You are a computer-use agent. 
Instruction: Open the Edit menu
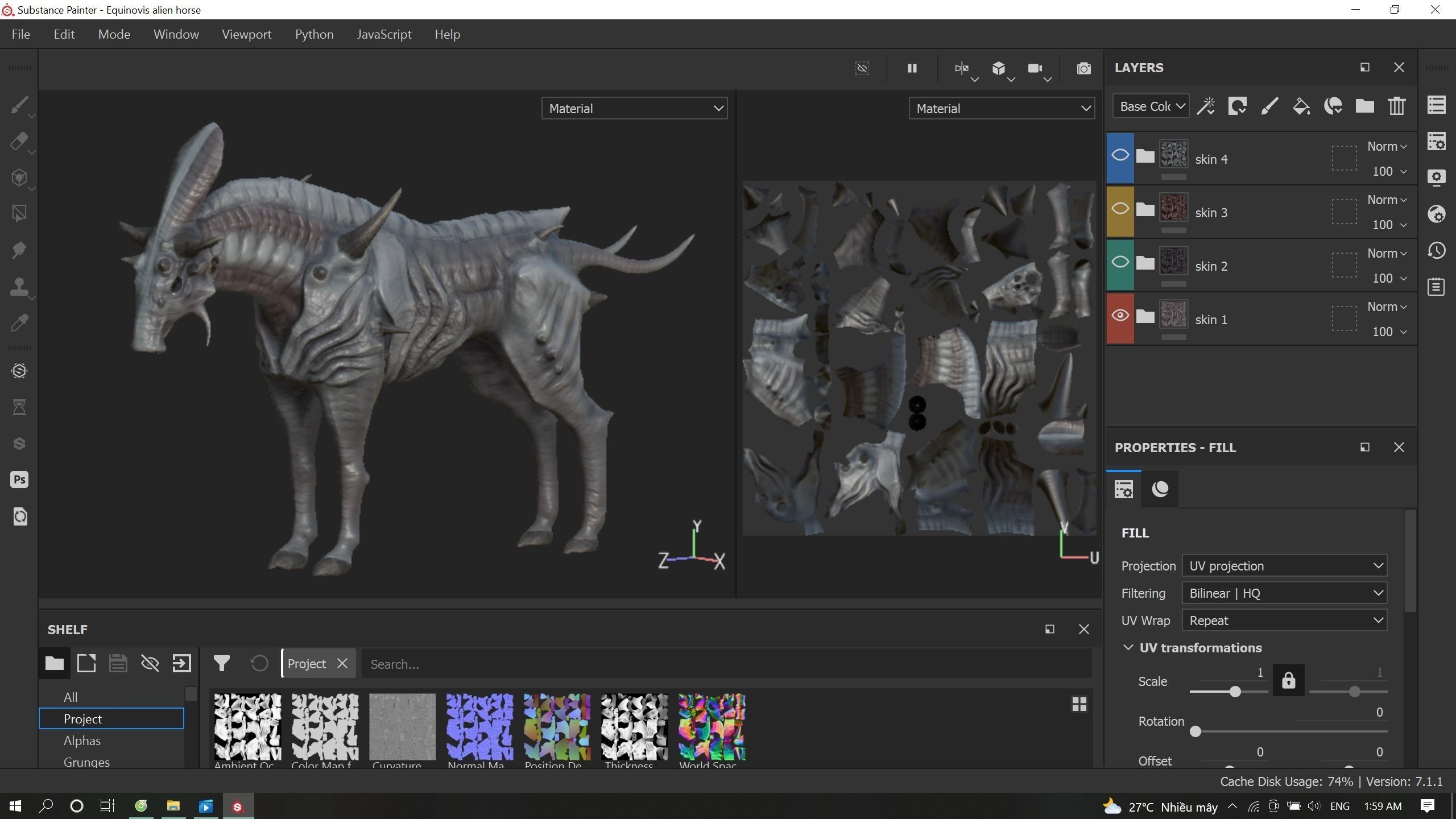[x=64, y=34]
